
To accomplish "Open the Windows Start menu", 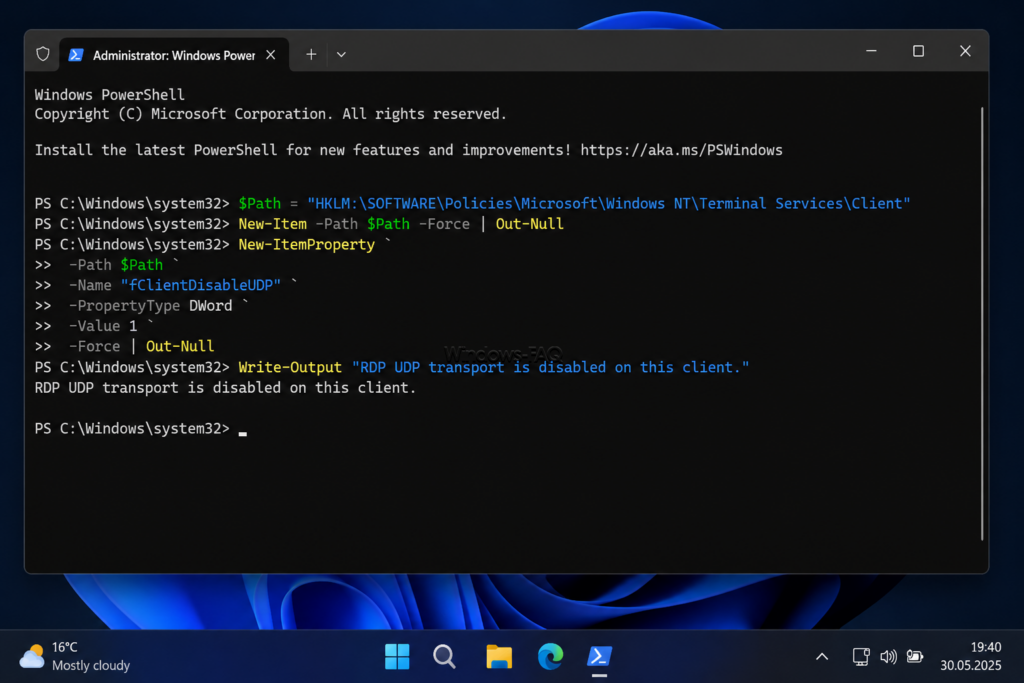I will click(x=397, y=656).
